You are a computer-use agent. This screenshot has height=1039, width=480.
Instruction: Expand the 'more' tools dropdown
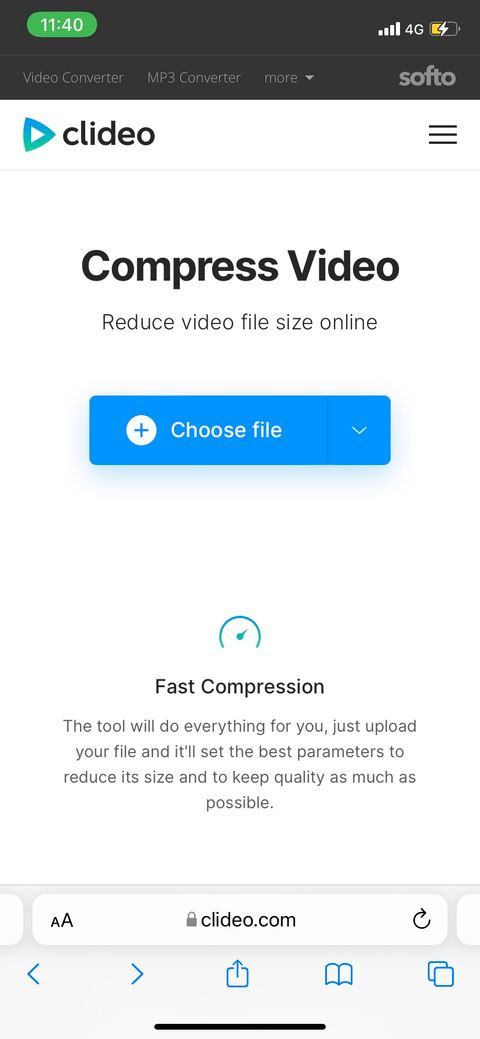click(288, 78)
